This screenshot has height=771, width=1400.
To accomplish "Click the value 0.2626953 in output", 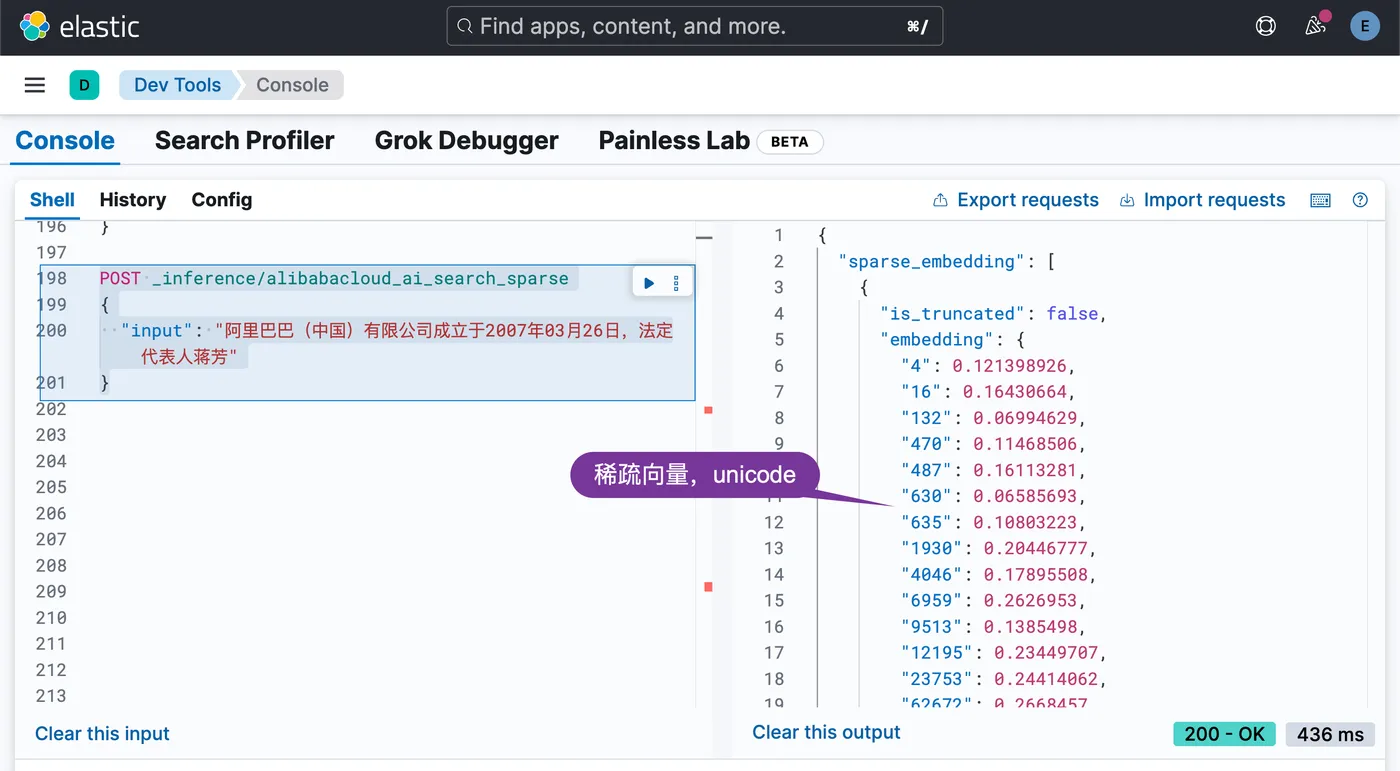I will click(1030, 601).
